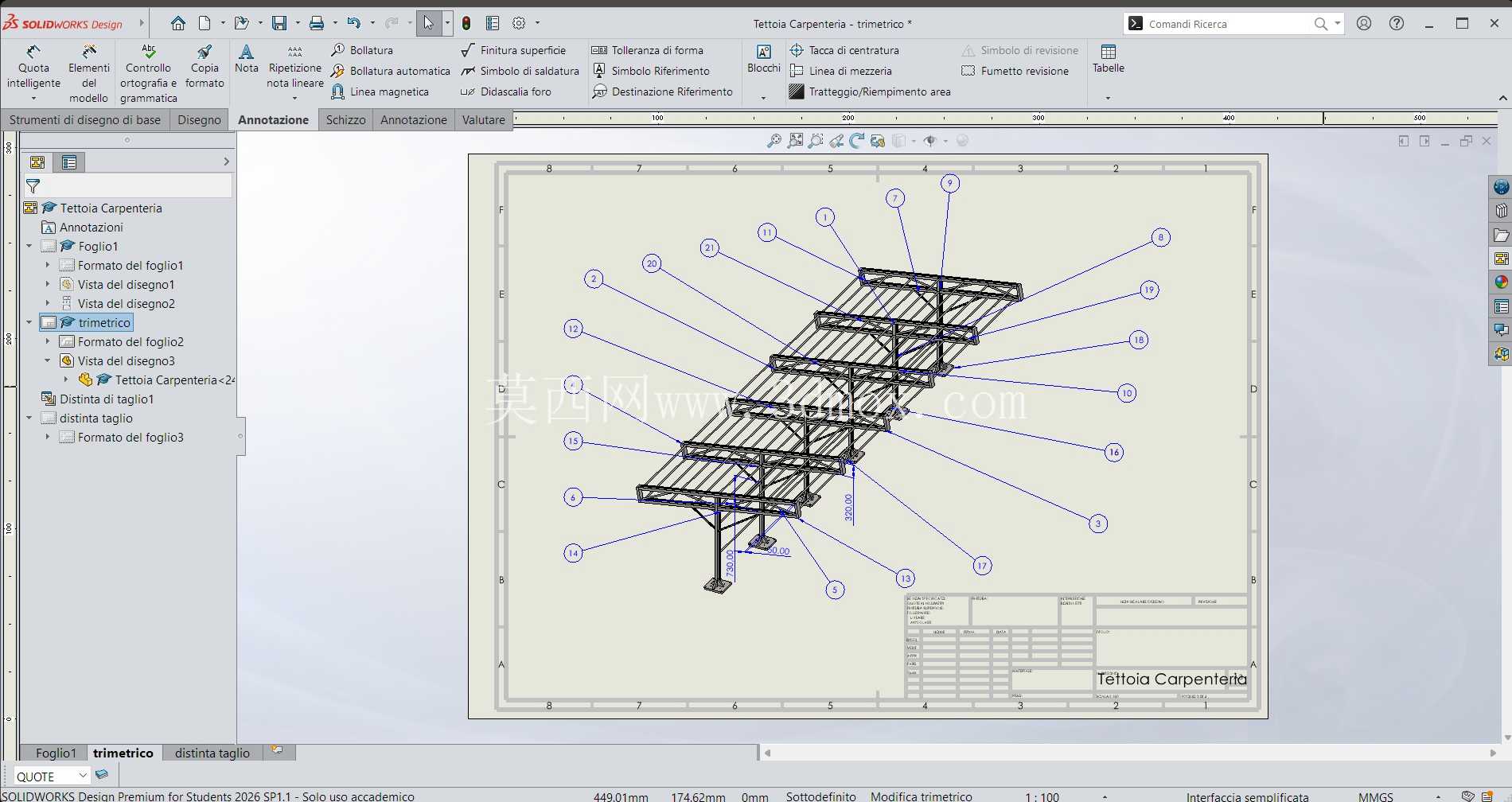Collapse the ribbon with the caret arrow
This screenshot has height=802, width=1512.
coord(1502,98)
